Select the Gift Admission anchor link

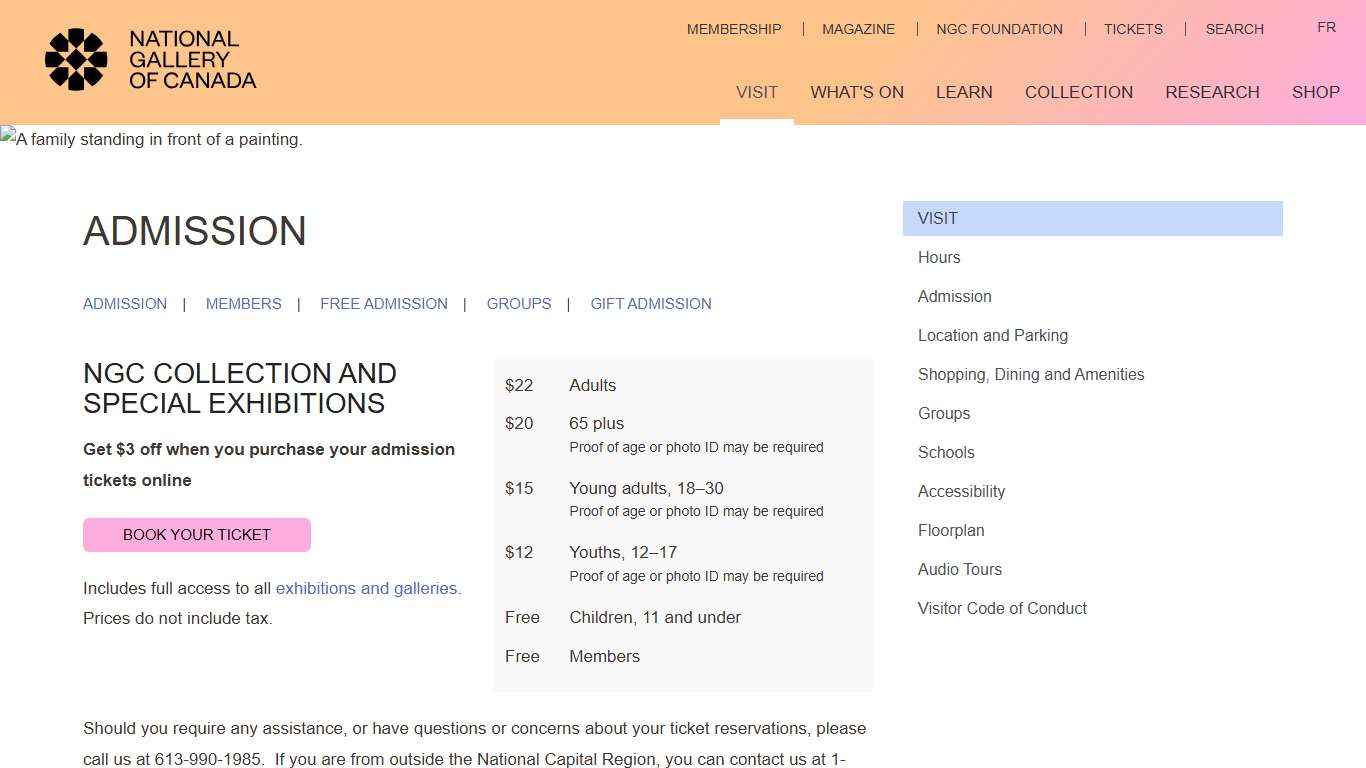click(x=650, y=304)
